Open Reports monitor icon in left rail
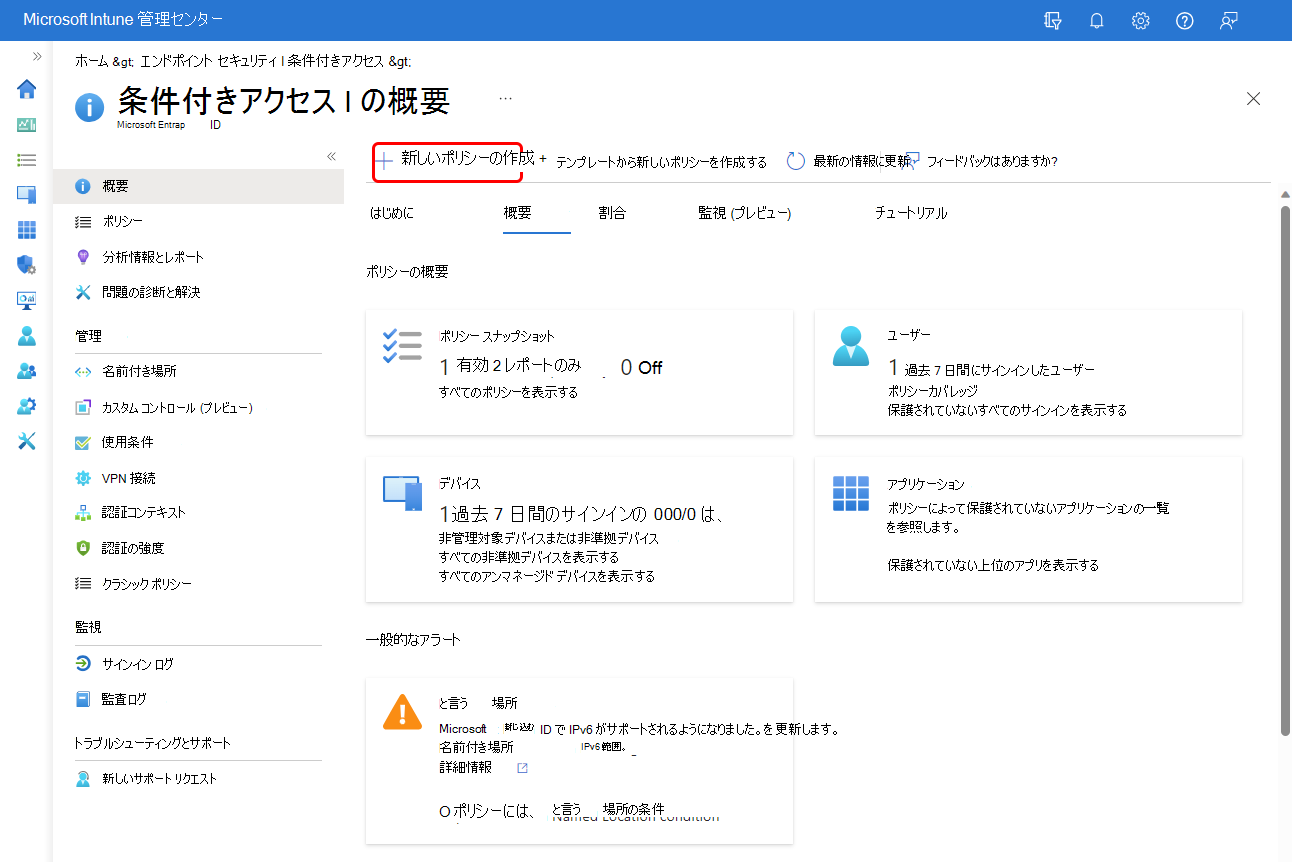 coord(27,300)
